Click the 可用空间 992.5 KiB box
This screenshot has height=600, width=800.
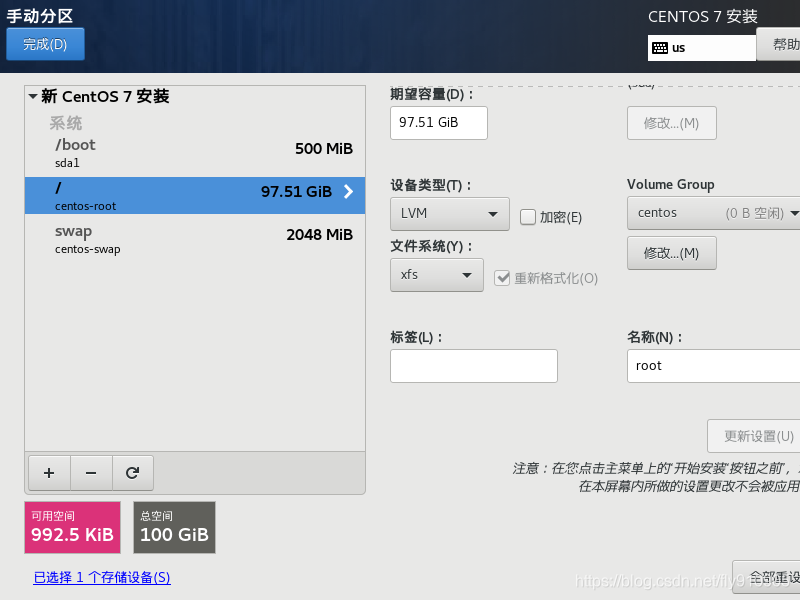72,527
